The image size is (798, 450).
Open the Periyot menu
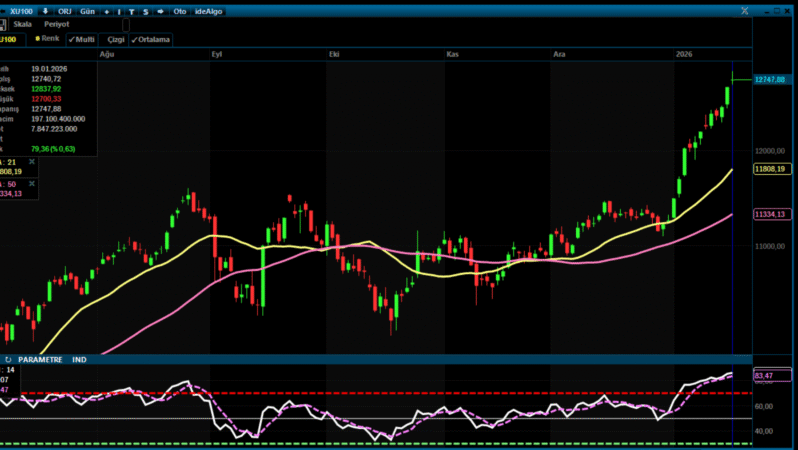[57, 23]
